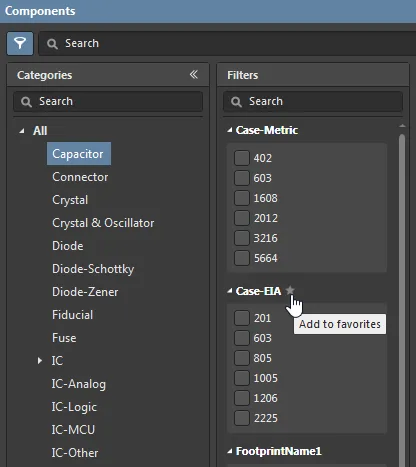Click the Filters vertical scrollbar thumb
This screenshot has width=416, height=467.
(x=402, y=300)
